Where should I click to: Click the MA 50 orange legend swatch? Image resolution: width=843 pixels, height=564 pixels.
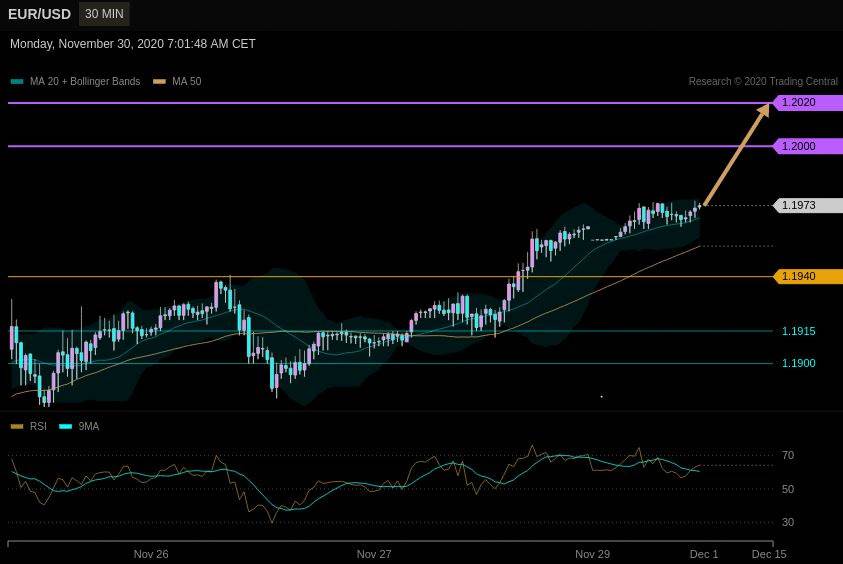pyautogui.click(x=159, y=82)
